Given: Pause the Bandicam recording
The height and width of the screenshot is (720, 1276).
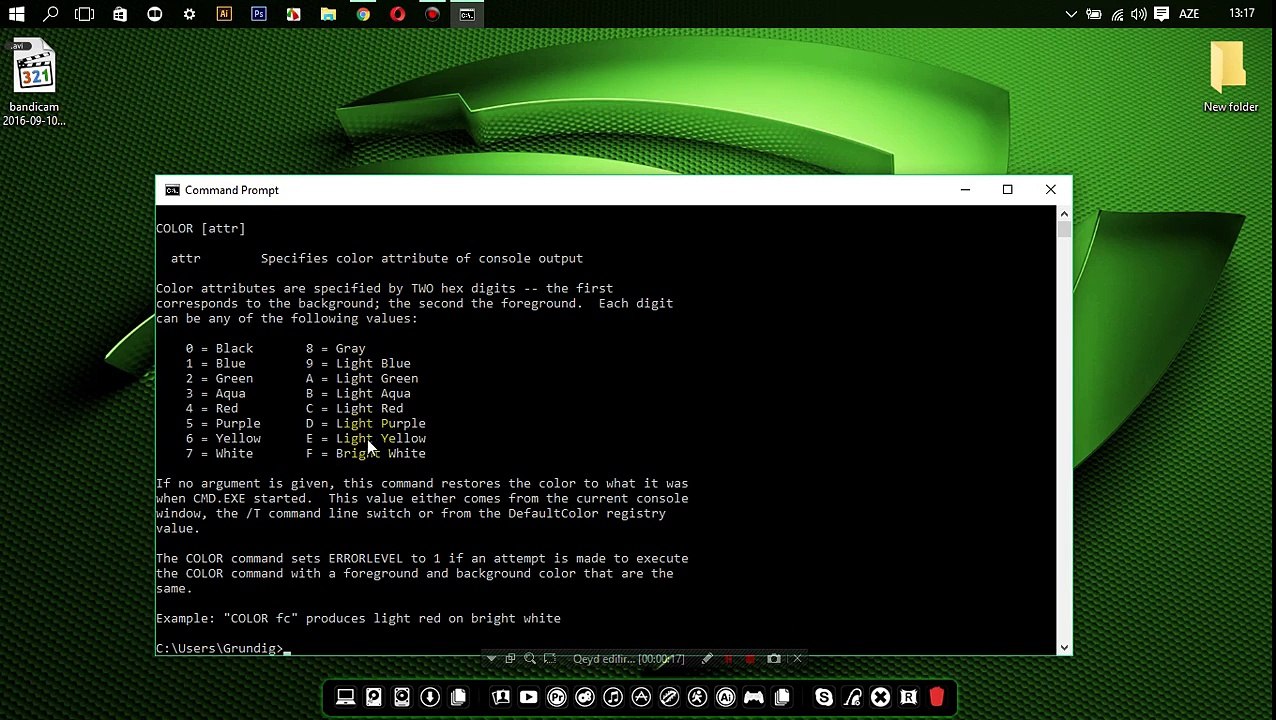Looking at the screenshot, I should pyautogui.click(x=728, y=659).
